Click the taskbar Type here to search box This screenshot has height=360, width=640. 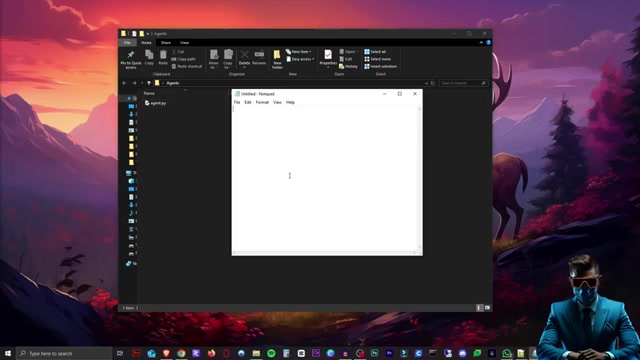click(64, 353)
